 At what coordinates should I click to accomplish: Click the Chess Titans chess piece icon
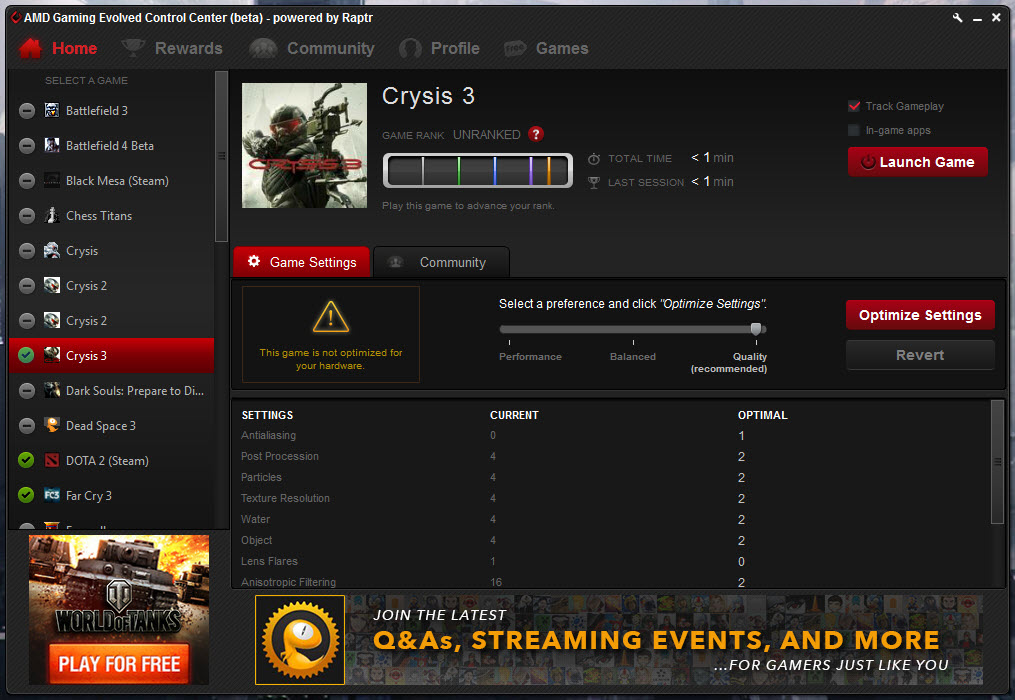[52, 215]
